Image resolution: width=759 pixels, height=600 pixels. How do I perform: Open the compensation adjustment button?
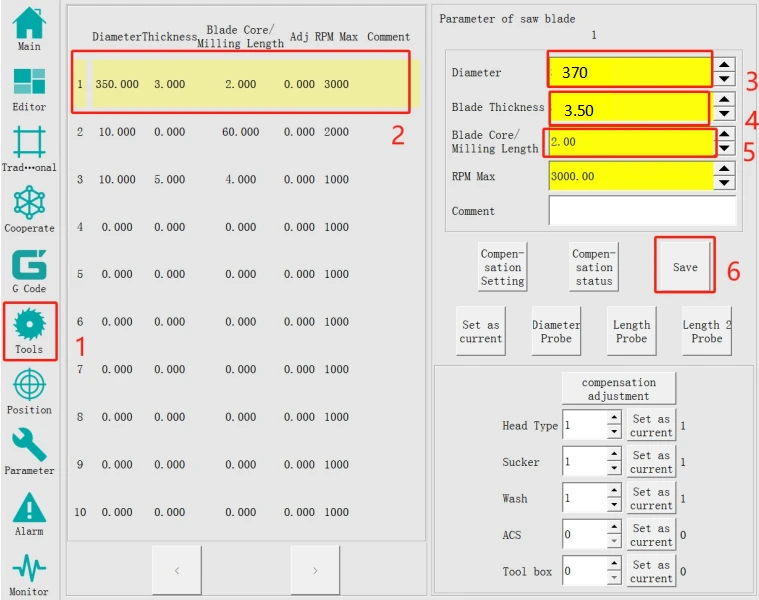[x=618, y=389]
